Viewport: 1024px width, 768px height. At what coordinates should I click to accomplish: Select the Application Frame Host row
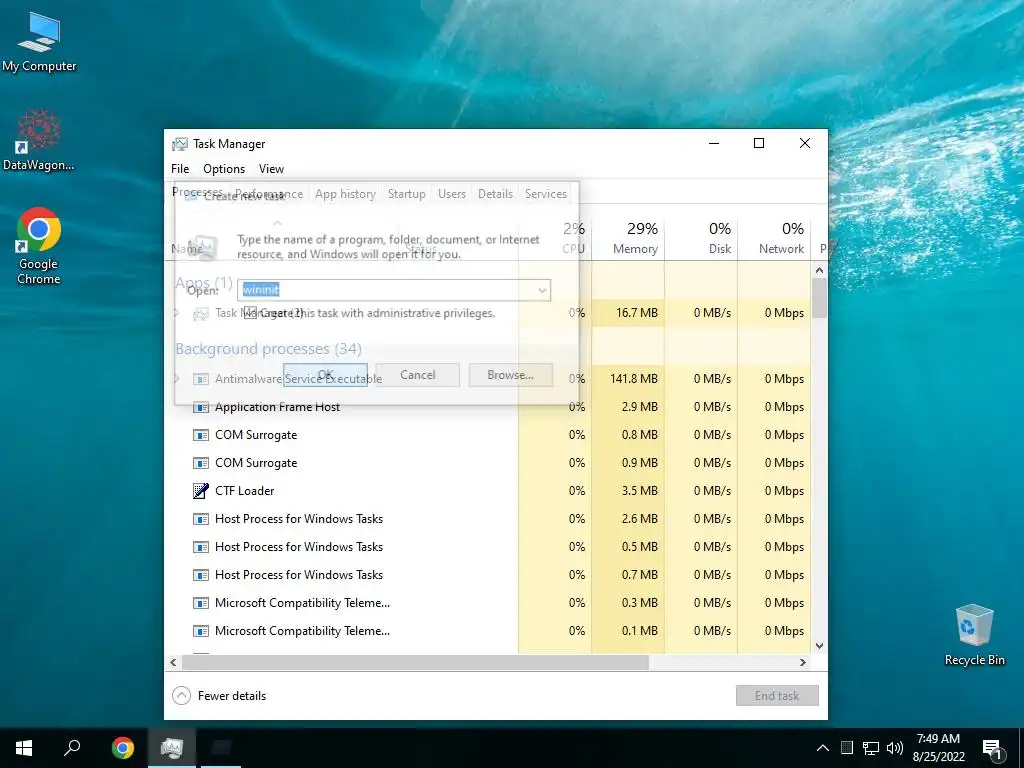coord(488,407)
